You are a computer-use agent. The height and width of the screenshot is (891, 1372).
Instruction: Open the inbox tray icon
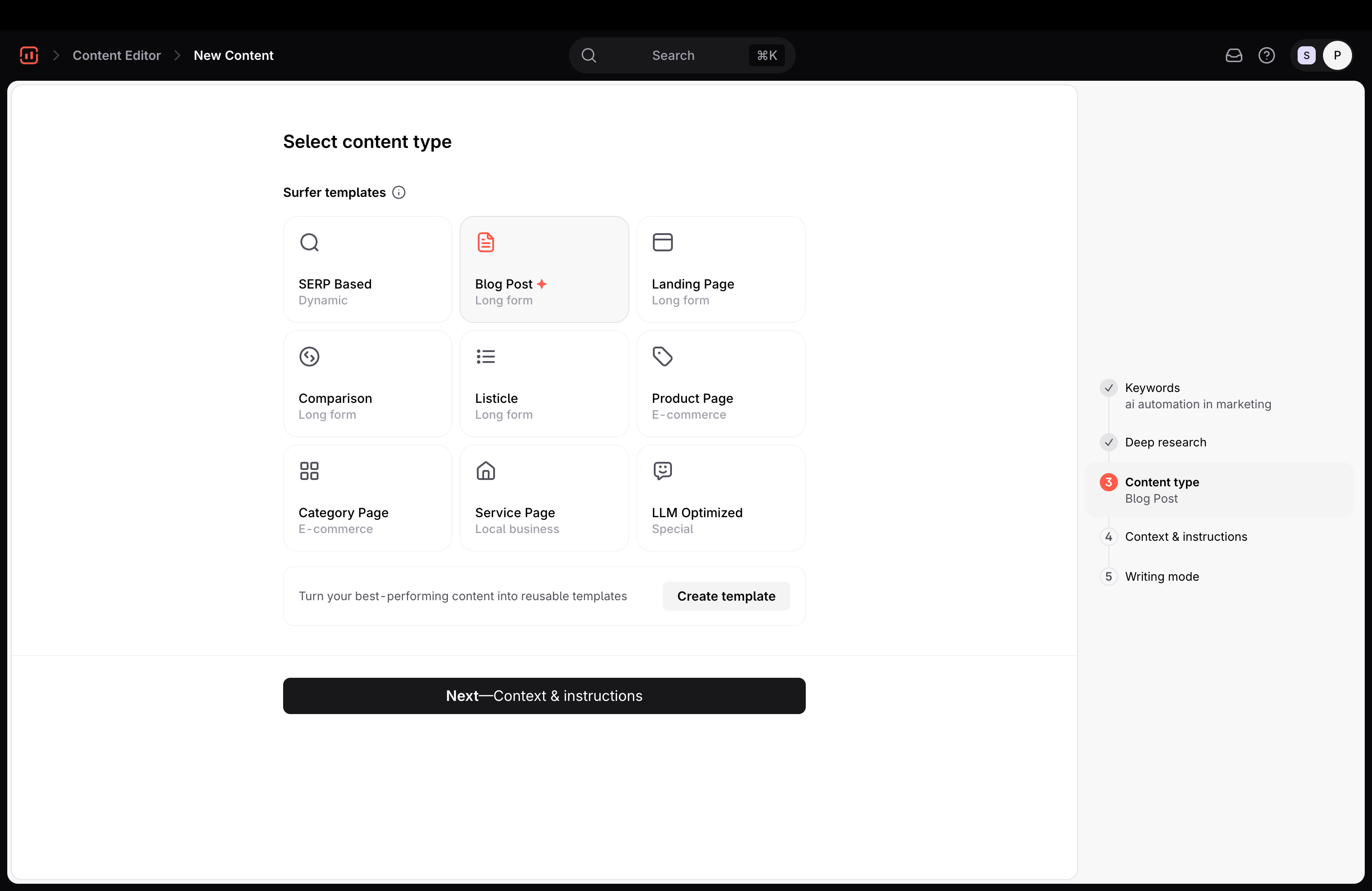(x=1234, y=55)
